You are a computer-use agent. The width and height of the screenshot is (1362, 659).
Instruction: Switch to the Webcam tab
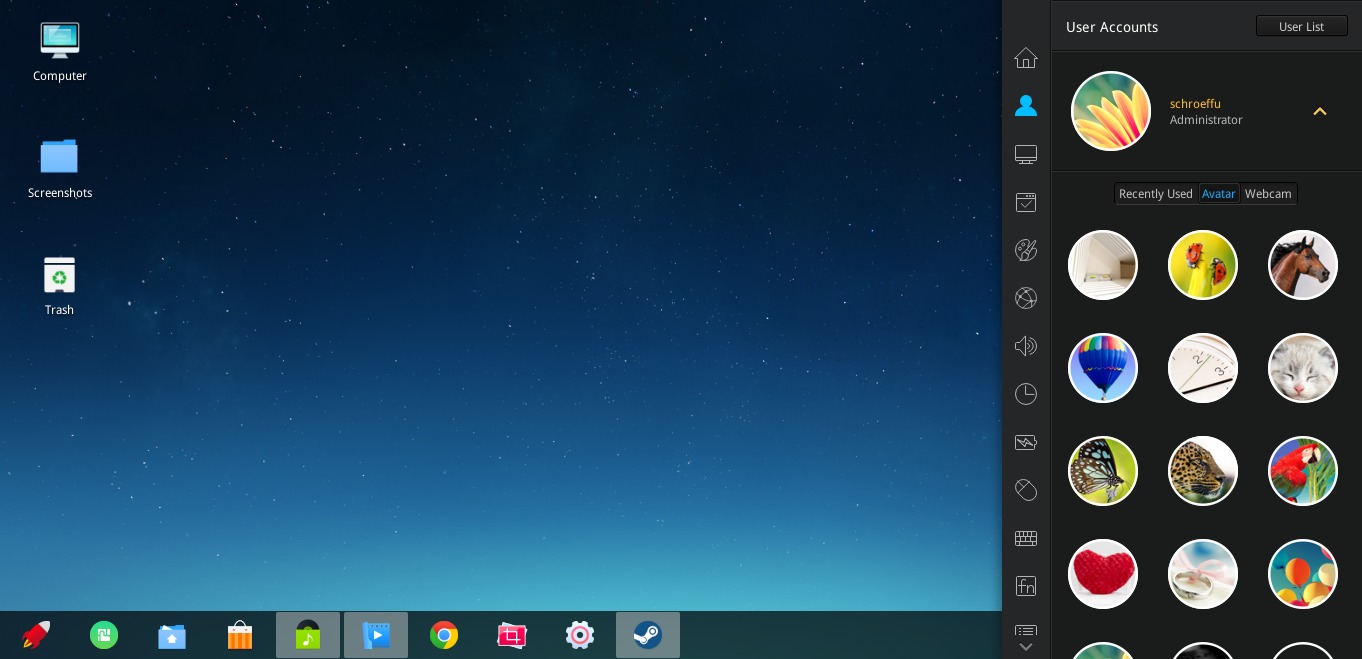click(x=1268, y=194)
